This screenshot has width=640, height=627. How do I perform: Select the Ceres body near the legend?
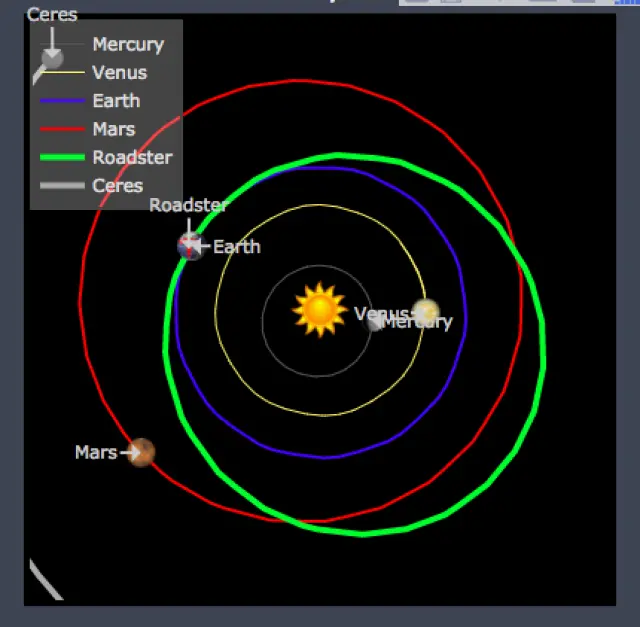[53, 58]
